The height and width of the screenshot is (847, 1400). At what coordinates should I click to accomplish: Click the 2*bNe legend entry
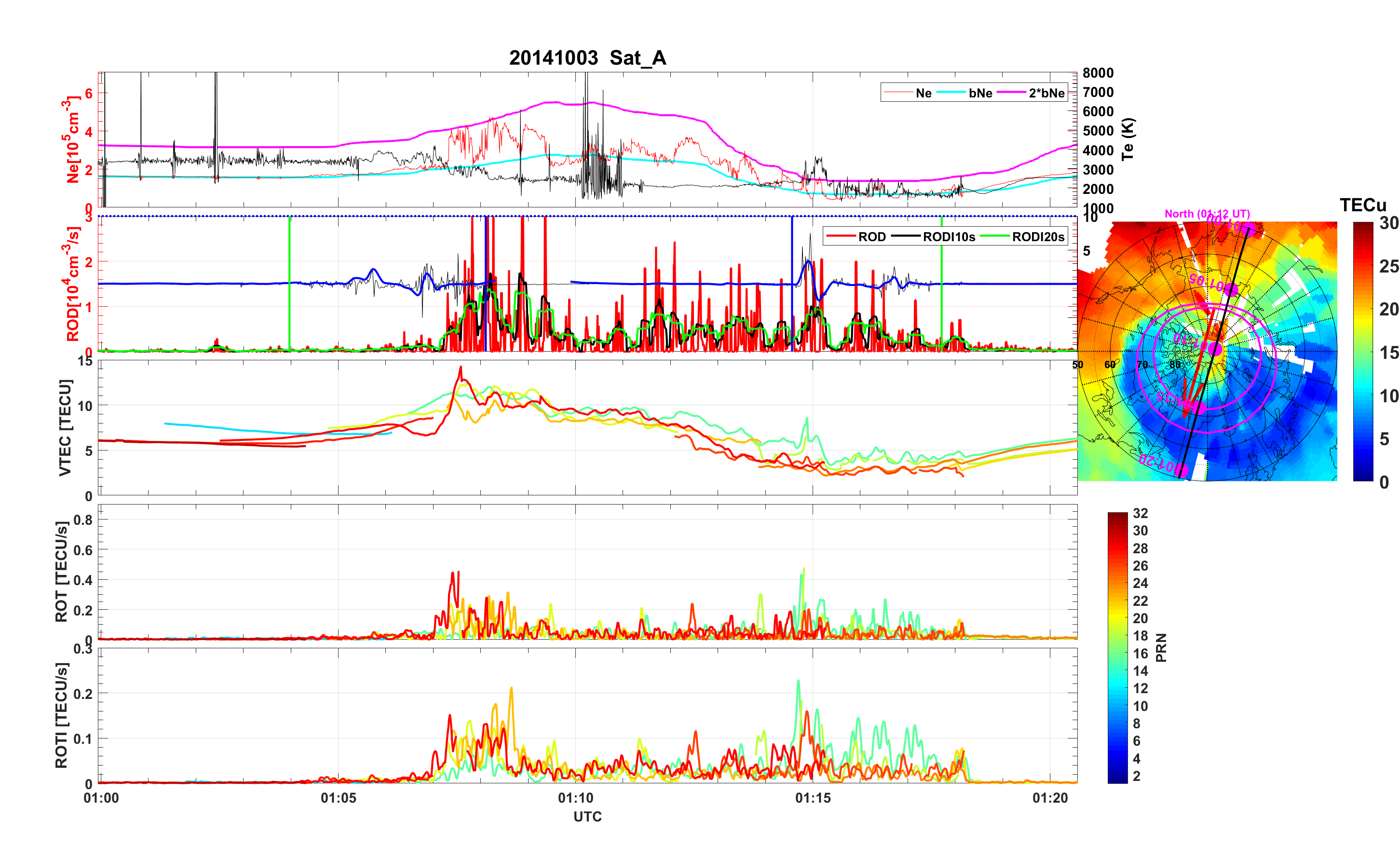1046,93
